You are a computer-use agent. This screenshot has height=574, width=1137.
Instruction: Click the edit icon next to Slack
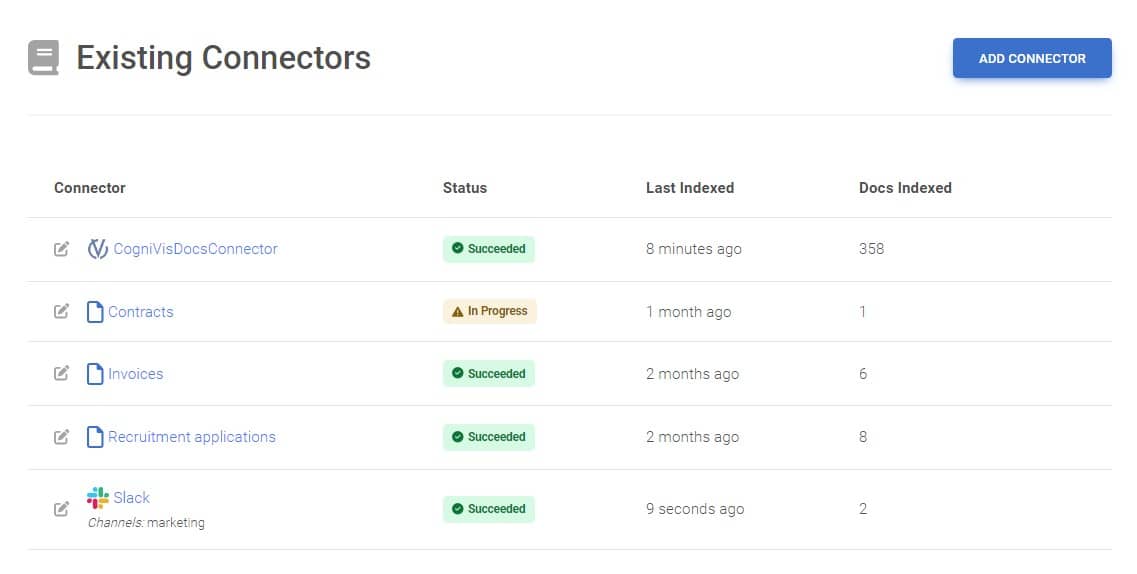62,509
